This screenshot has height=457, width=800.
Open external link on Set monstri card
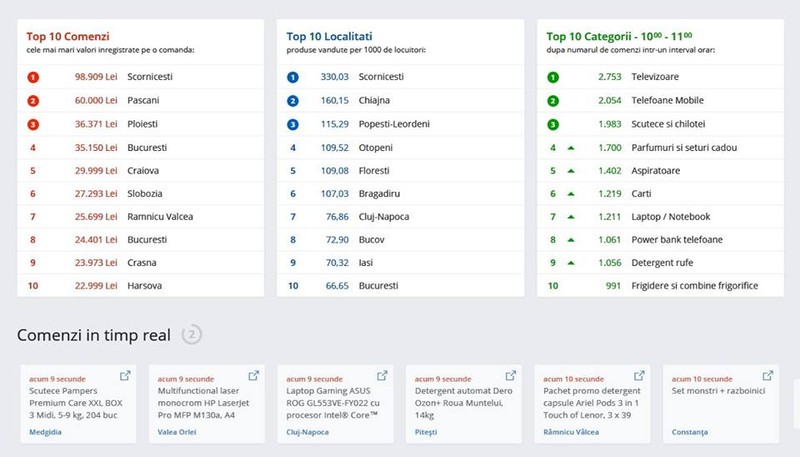[x=768, y=376]
